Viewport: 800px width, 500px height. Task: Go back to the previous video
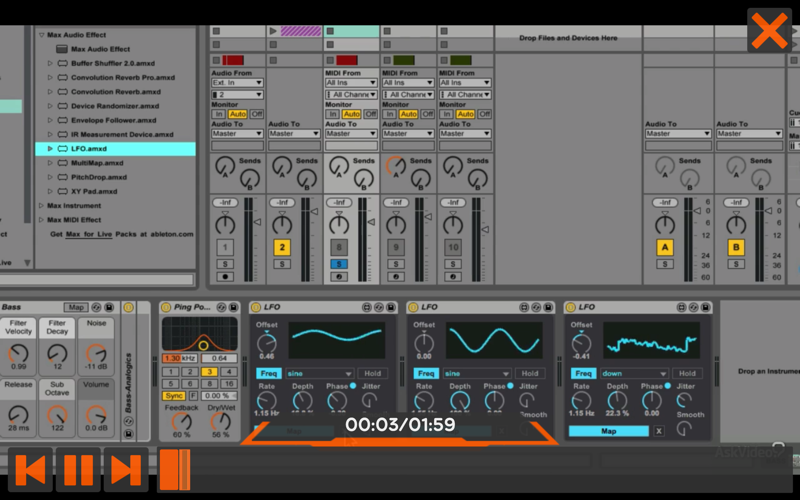30,469
